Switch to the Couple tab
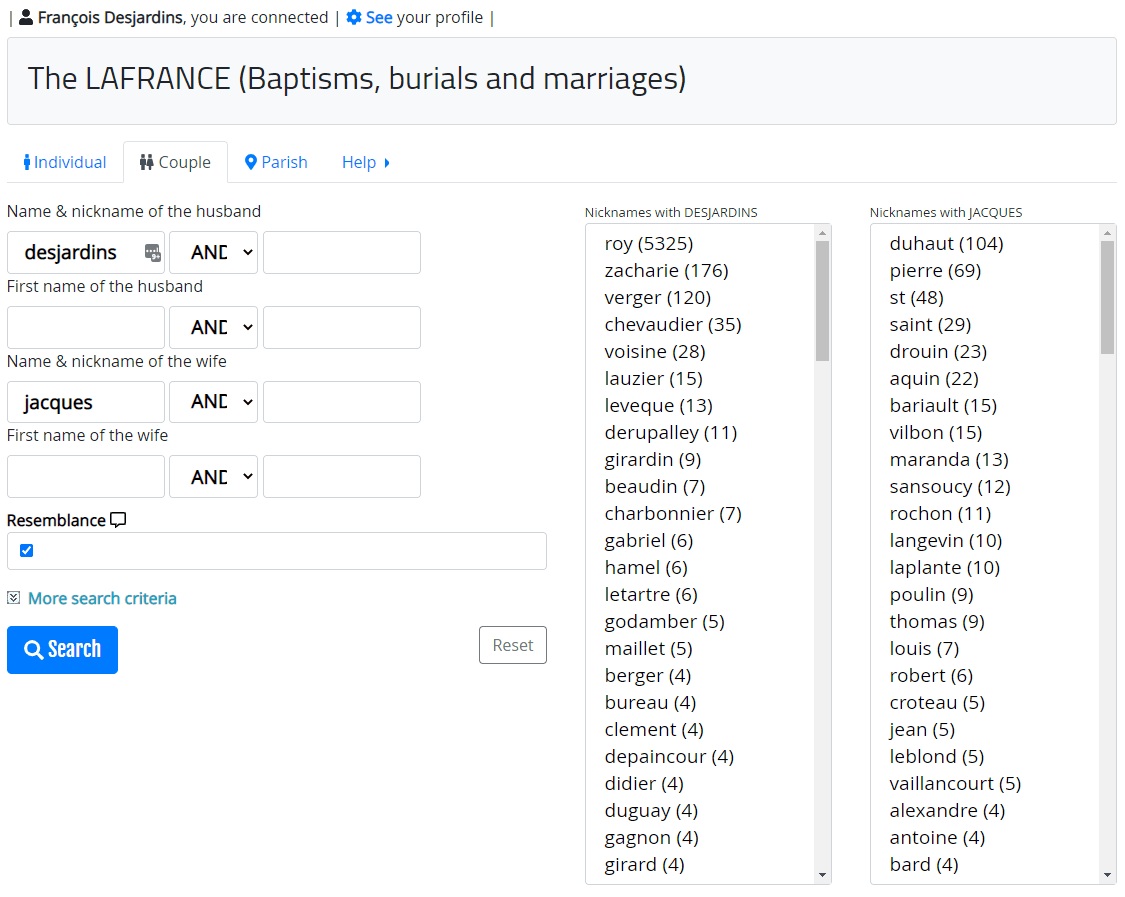This screenshot has width=1125, height=897. 175,162
